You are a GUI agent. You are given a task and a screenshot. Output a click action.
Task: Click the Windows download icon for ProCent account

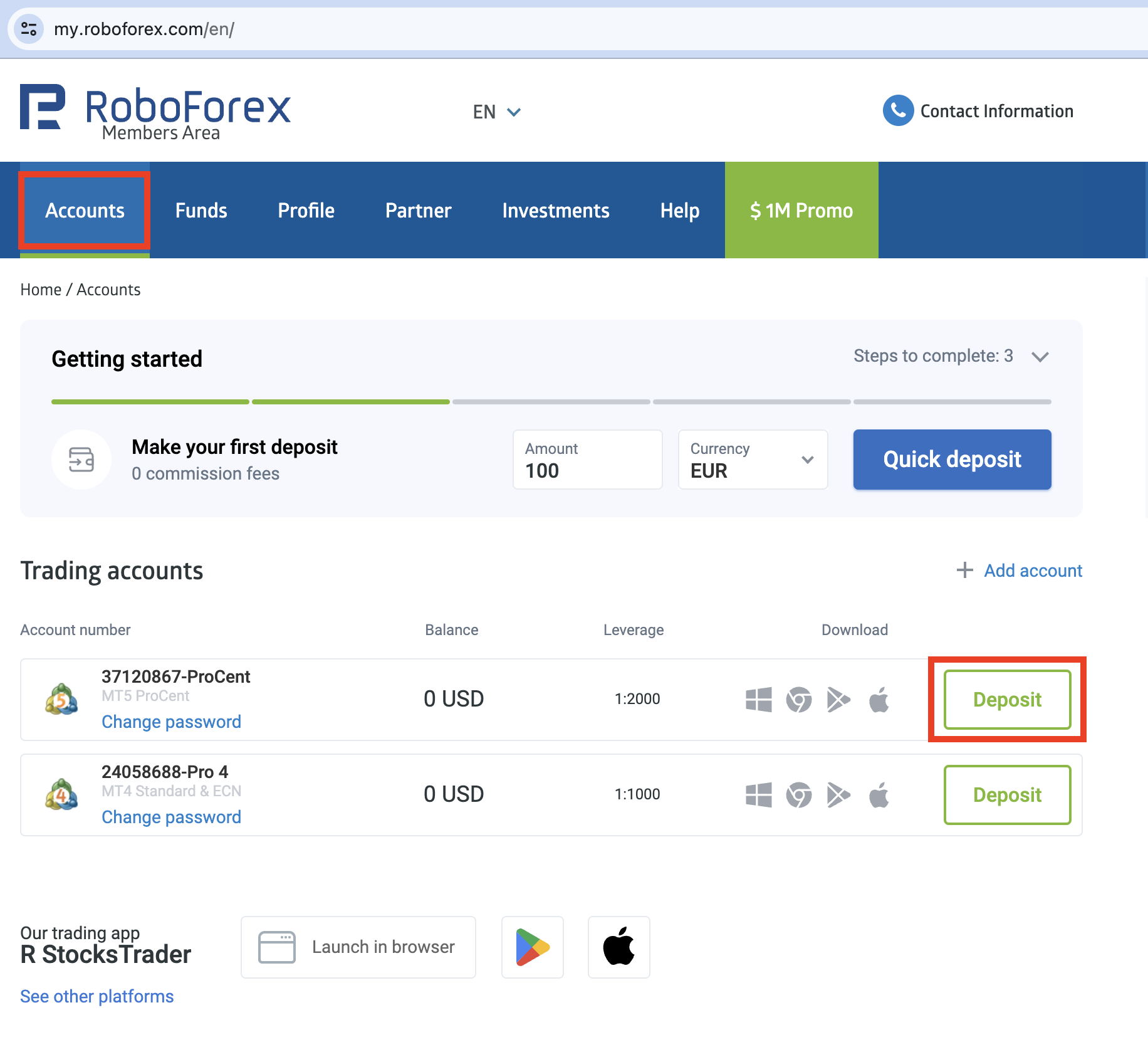point(758,699)
